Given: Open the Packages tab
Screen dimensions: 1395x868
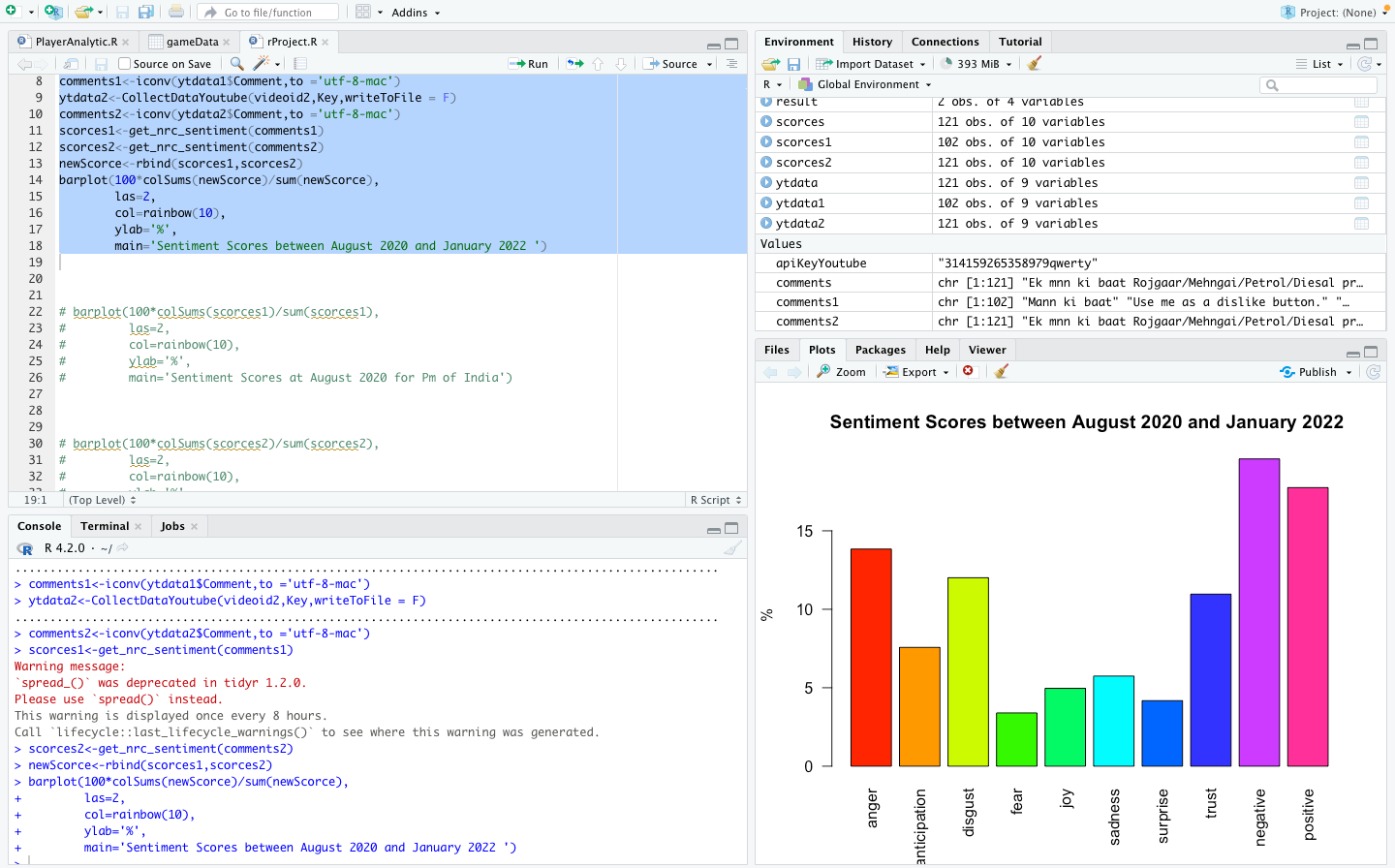Looking at the screenshot, I should [880, 350].
